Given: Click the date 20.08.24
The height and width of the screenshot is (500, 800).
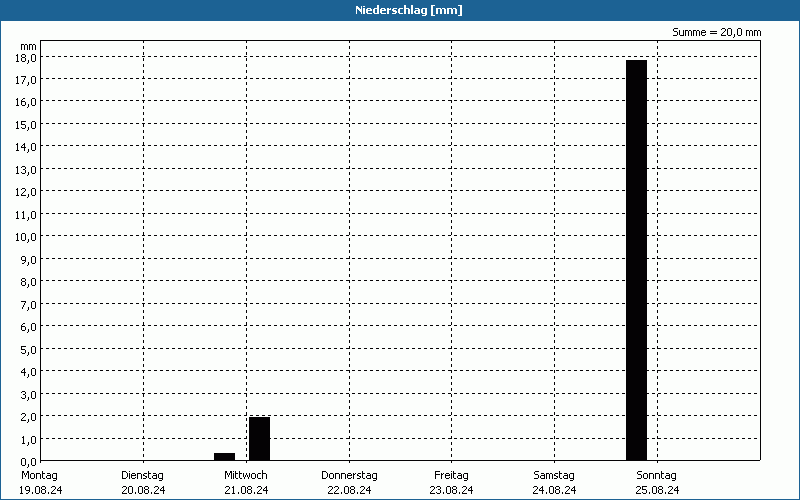Looking at the screenshot, I should pos(143,490).
